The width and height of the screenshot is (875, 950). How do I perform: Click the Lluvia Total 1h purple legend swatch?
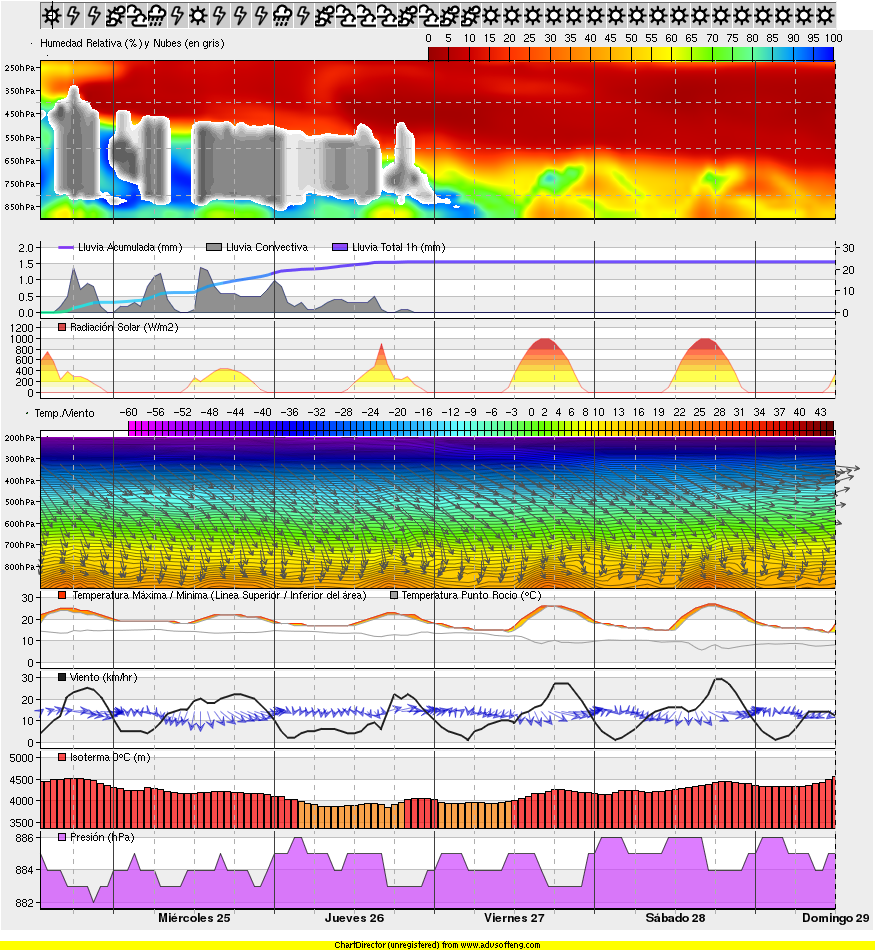click(340, 247)
